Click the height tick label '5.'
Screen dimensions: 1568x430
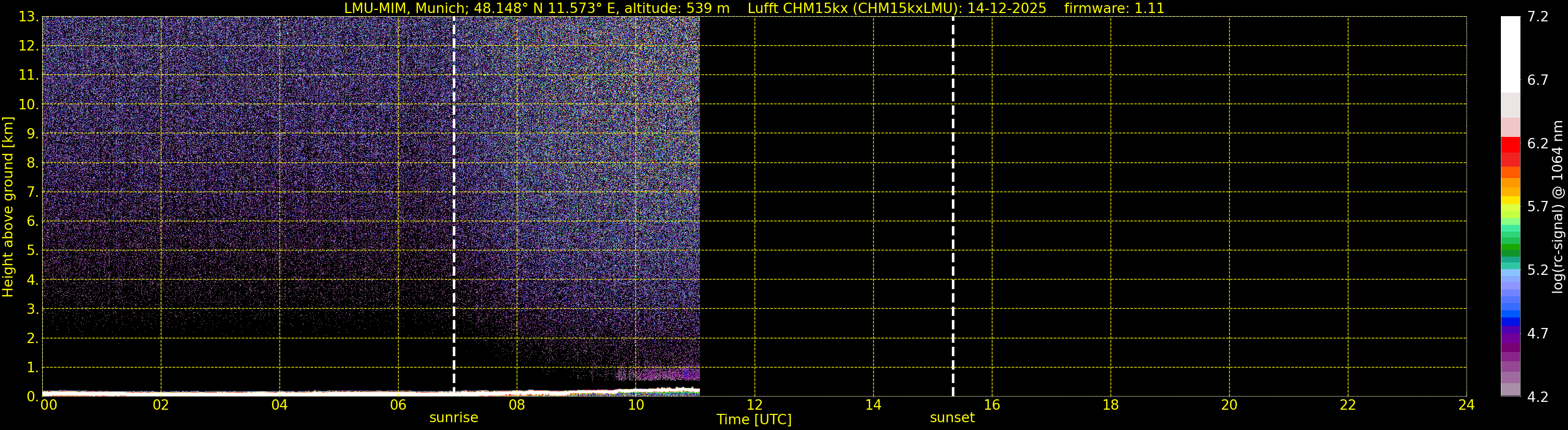[x=32, y=251]
